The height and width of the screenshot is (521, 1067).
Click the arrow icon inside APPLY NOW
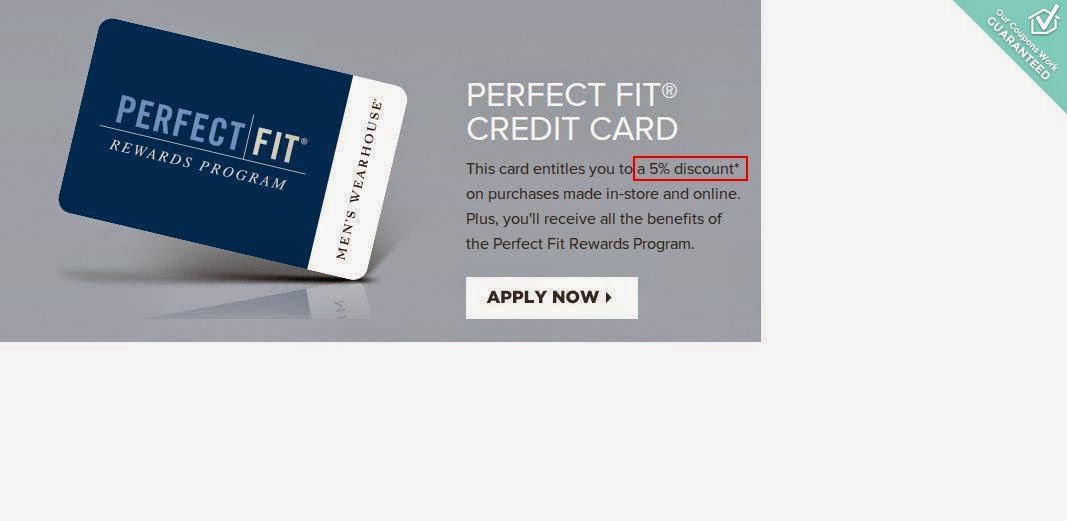click(608, 297)
